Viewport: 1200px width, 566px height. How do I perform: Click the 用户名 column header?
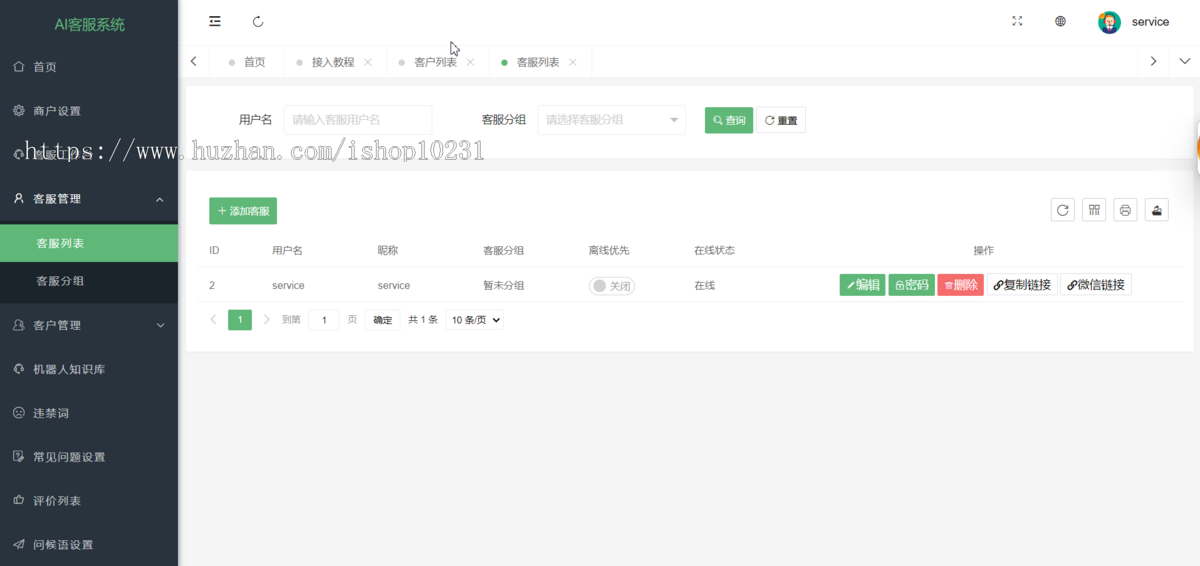tap(287, 250)
